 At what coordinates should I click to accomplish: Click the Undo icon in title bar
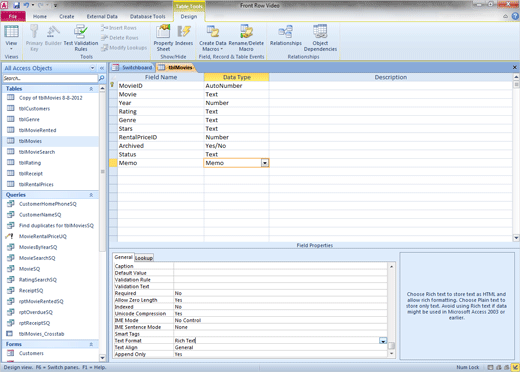26,5
